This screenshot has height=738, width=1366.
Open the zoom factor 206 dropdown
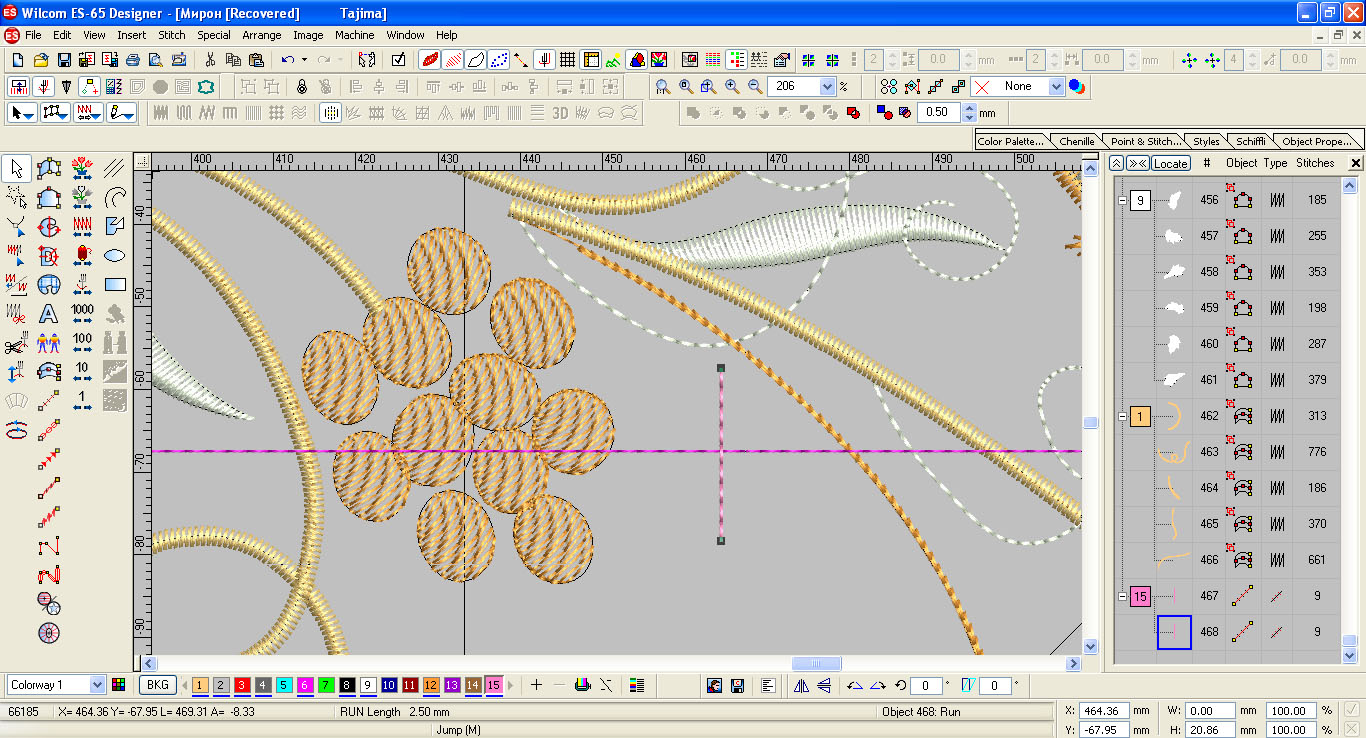pos(827,87)
